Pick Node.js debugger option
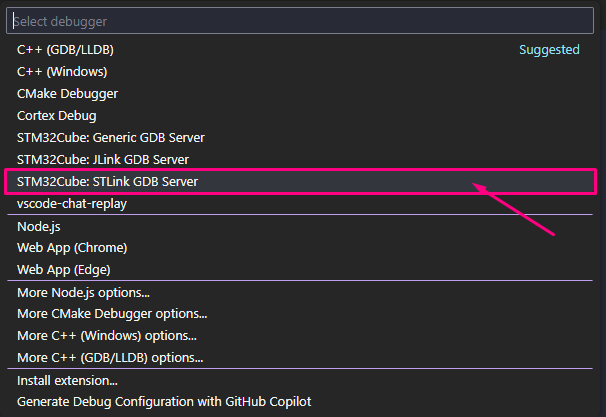606x417 pixels. 39,226
